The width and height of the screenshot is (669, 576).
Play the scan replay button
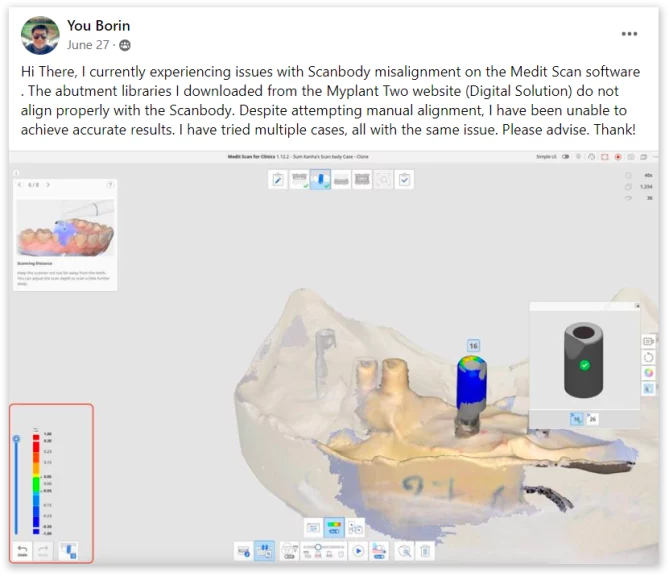pos(358,551)
